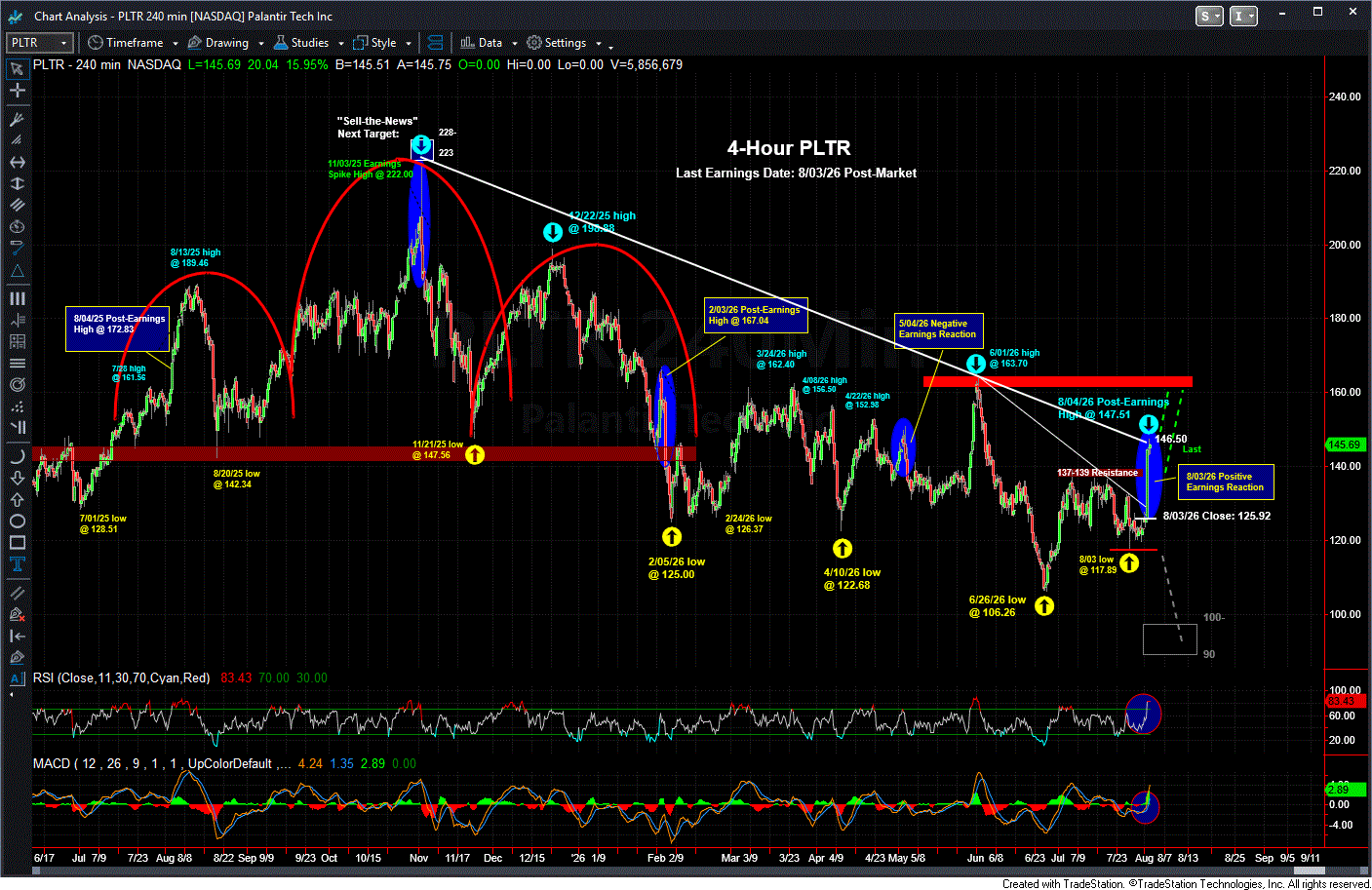Click the remove drawings pen icon
Viewport: 1372px width, 890px height.
(x=17, y=614)
